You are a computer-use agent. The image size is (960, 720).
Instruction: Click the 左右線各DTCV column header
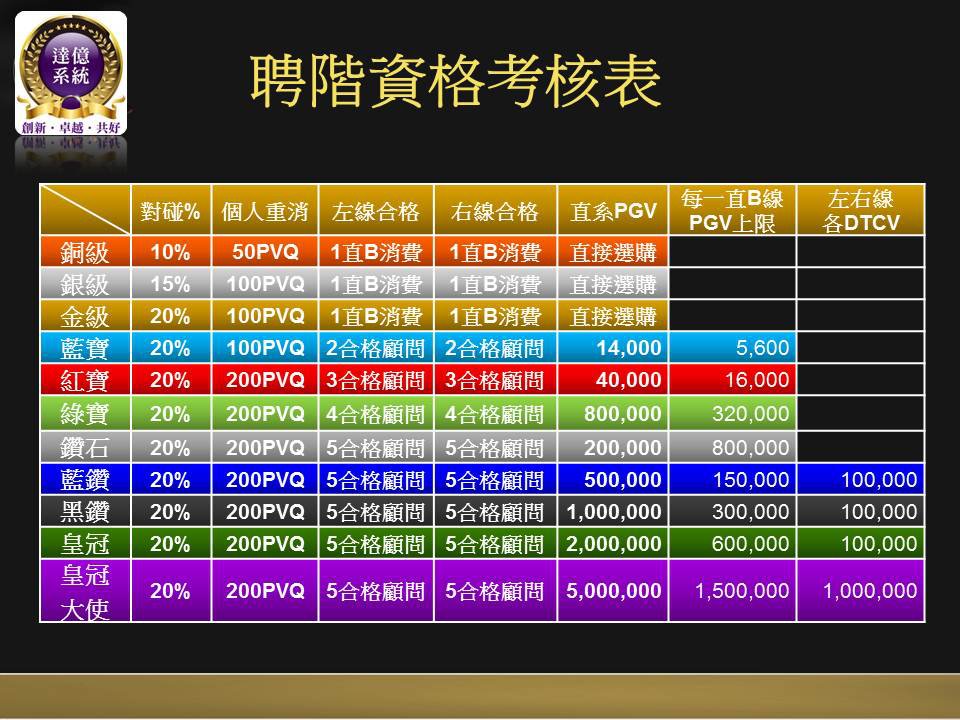[860, 210]
